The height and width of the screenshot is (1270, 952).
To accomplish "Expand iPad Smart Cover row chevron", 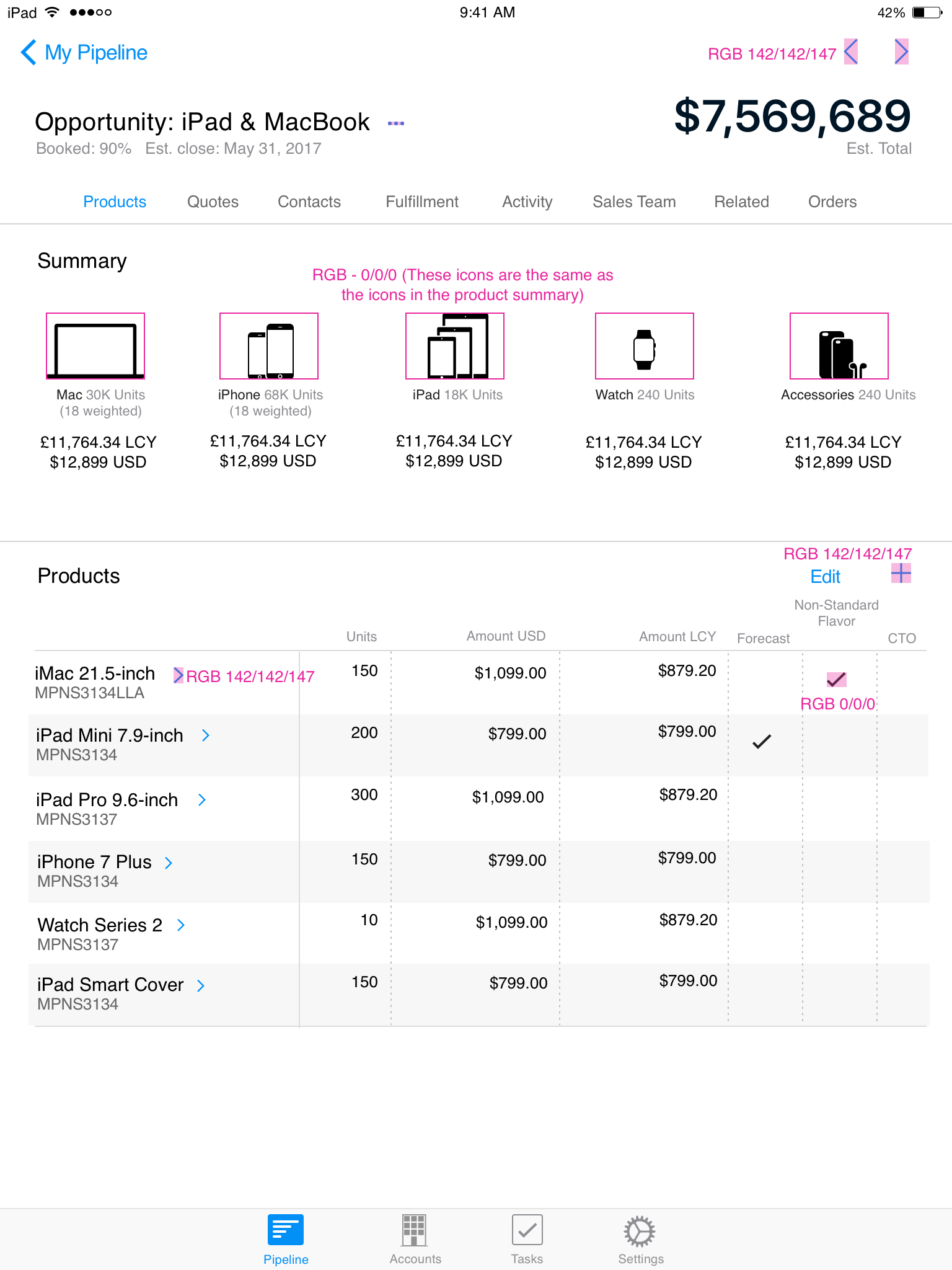I will (200, 985).
